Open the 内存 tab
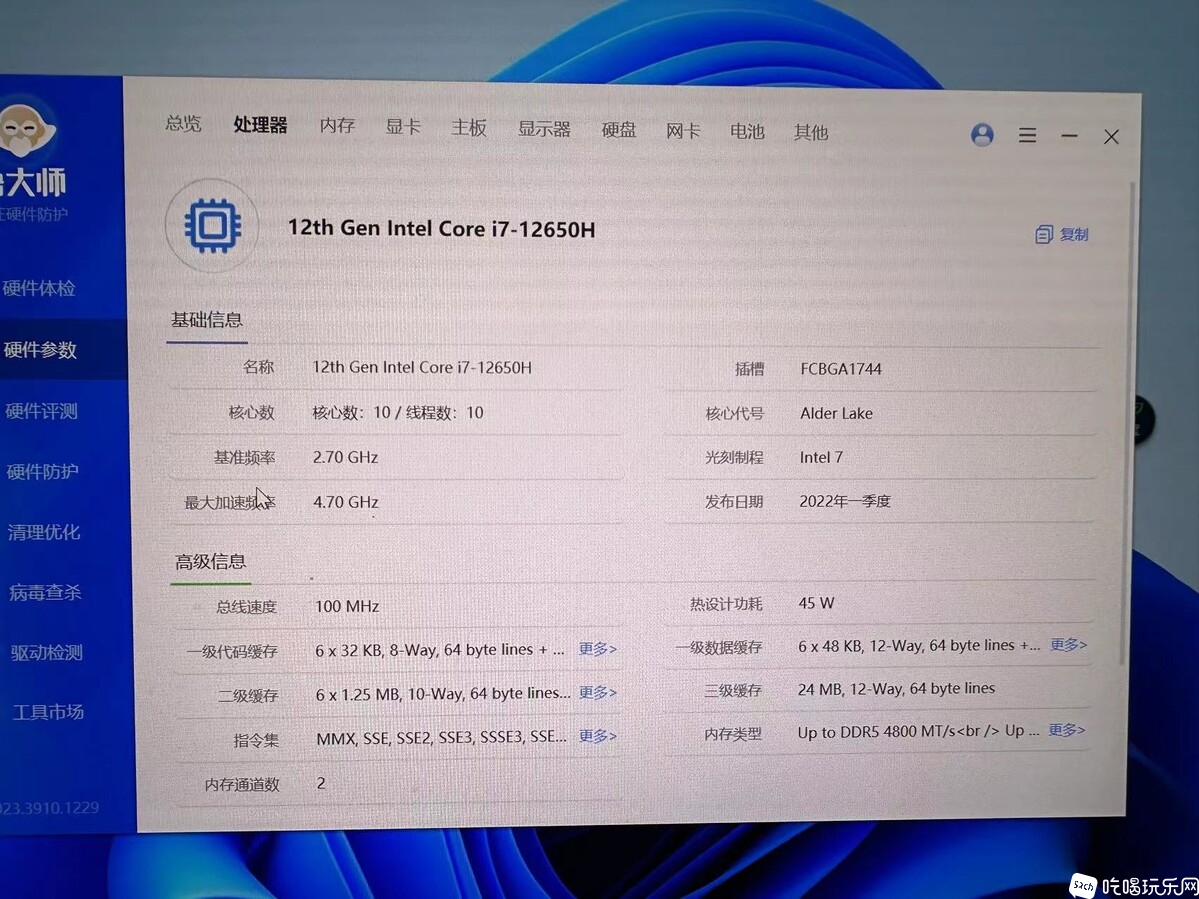1199x899 pixels. pos(337,126)
